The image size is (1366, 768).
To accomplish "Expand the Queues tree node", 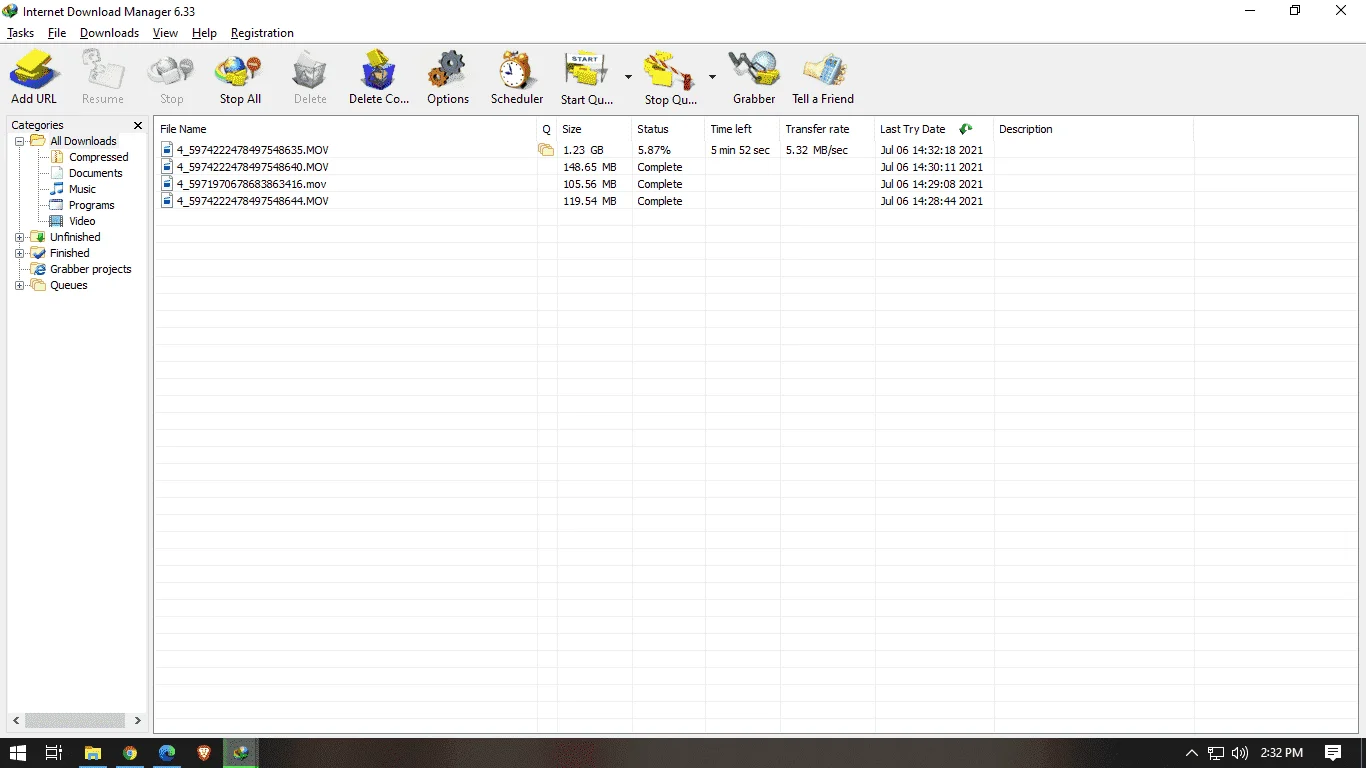I will click(19, 285).
